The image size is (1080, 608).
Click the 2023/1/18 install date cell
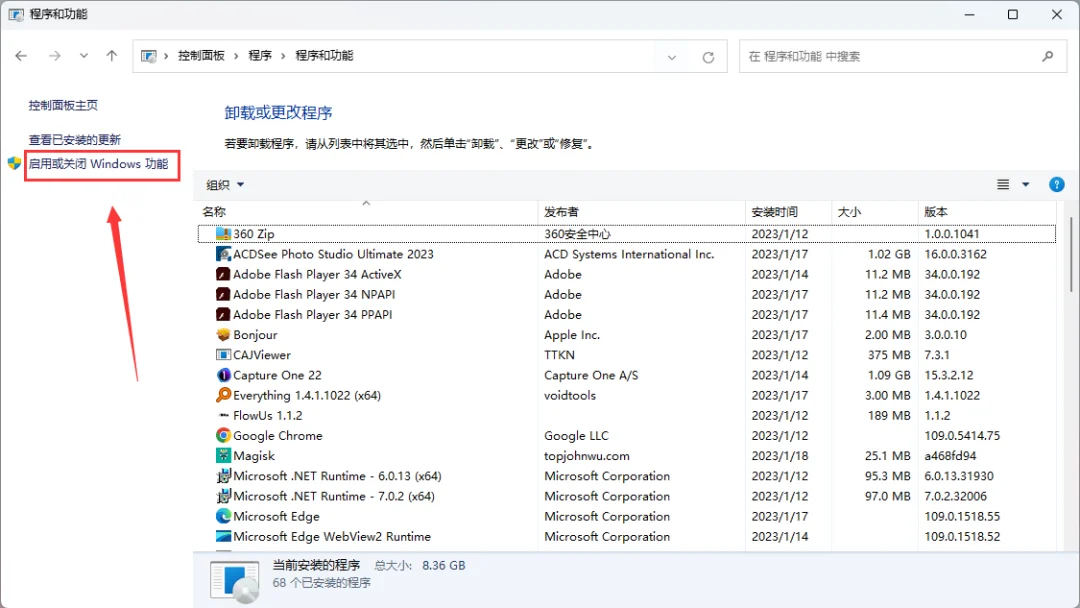click(780, 456)
